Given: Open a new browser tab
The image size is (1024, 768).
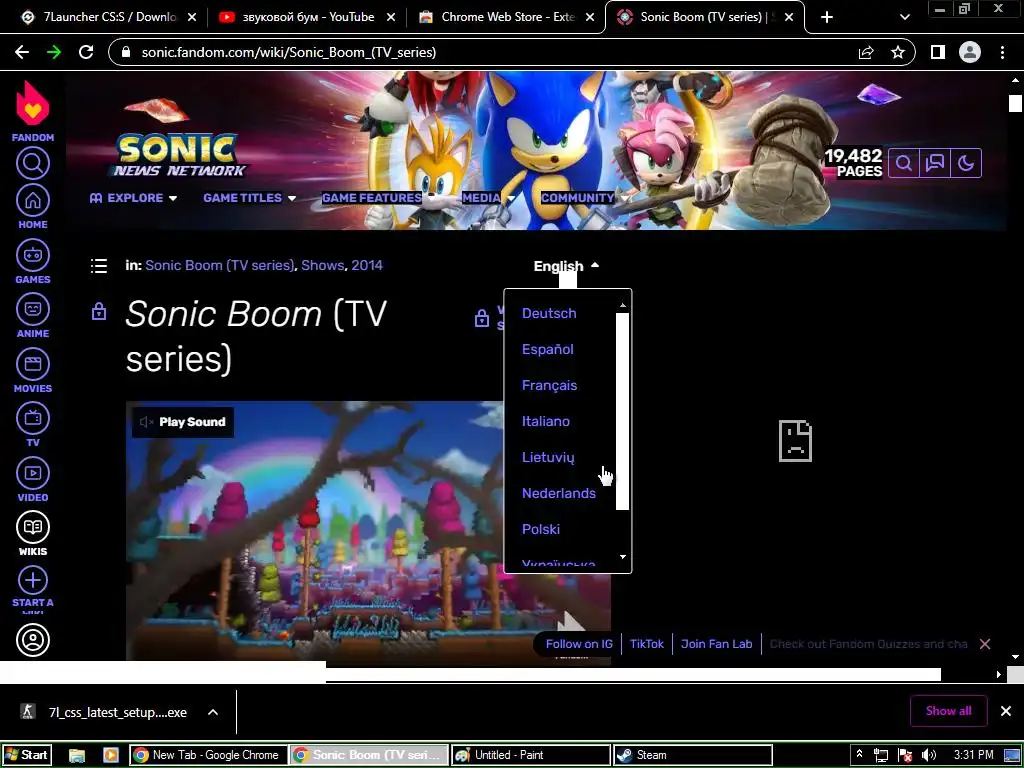Looking at the screenshot, I should click(827, 17).
